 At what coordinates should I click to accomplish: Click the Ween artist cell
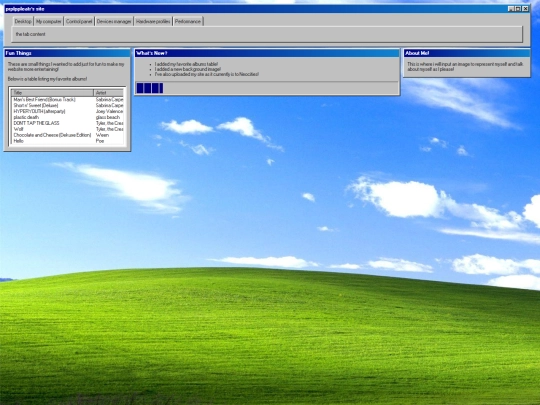coord(109,135)
